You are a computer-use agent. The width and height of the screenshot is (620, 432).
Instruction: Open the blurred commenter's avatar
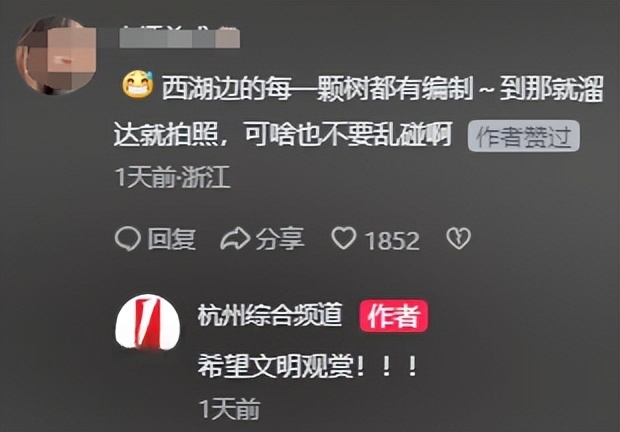[x=56, y=55]
